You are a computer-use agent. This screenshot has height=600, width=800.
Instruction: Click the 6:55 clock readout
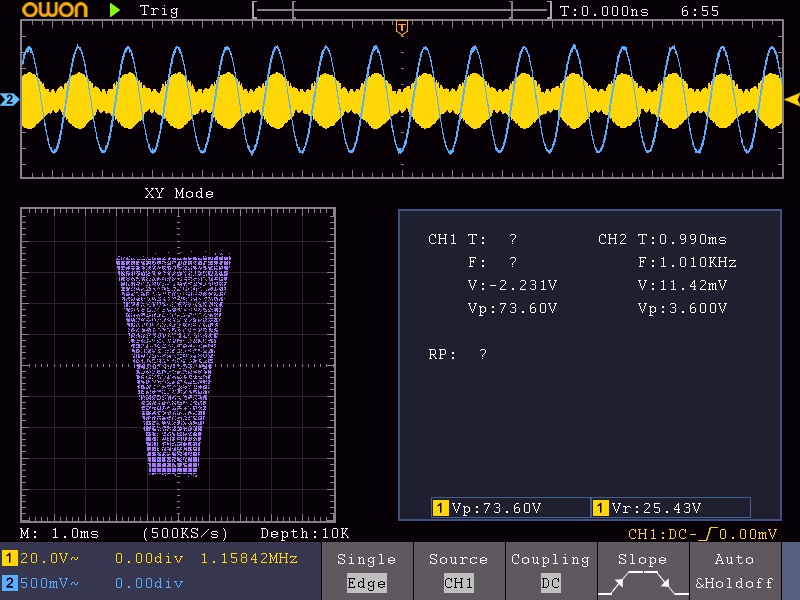pyautogui.click(x=699, y=11)
